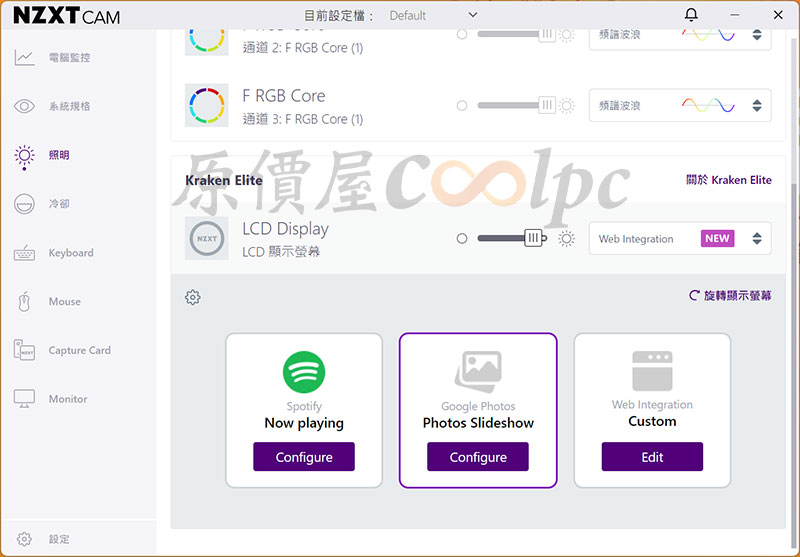Click the Kraken Elite section title
800x557 pixels.
pyautogui.click(x=224, y=181)
